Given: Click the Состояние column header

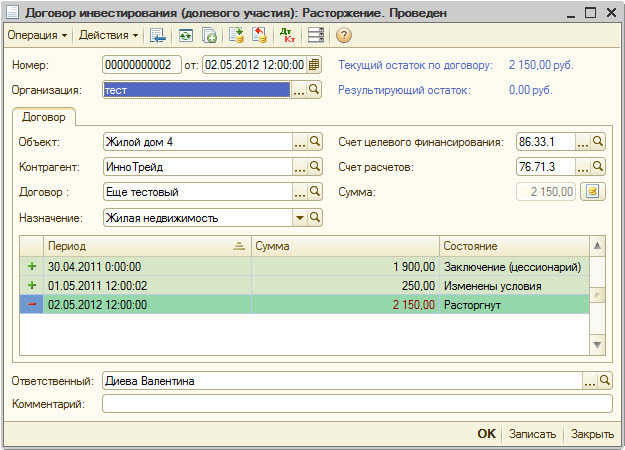Looking at the screenshot, I should [514, 246].
